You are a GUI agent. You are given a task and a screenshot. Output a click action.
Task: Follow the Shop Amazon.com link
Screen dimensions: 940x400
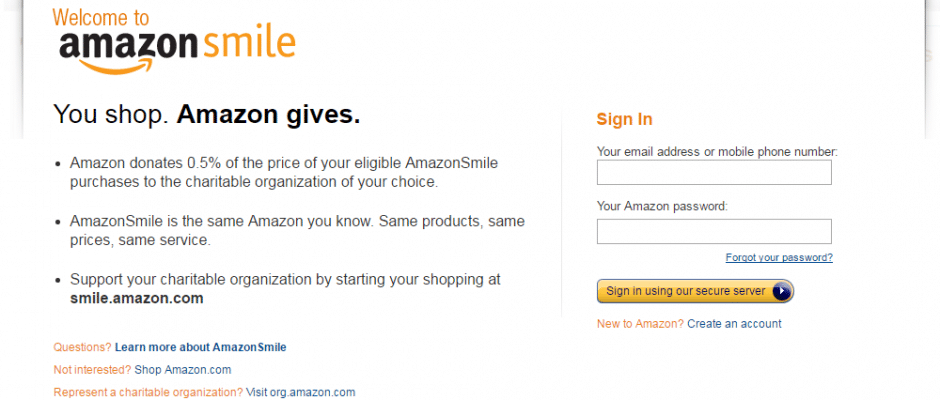pyautogui.click(x=183, y=370)
